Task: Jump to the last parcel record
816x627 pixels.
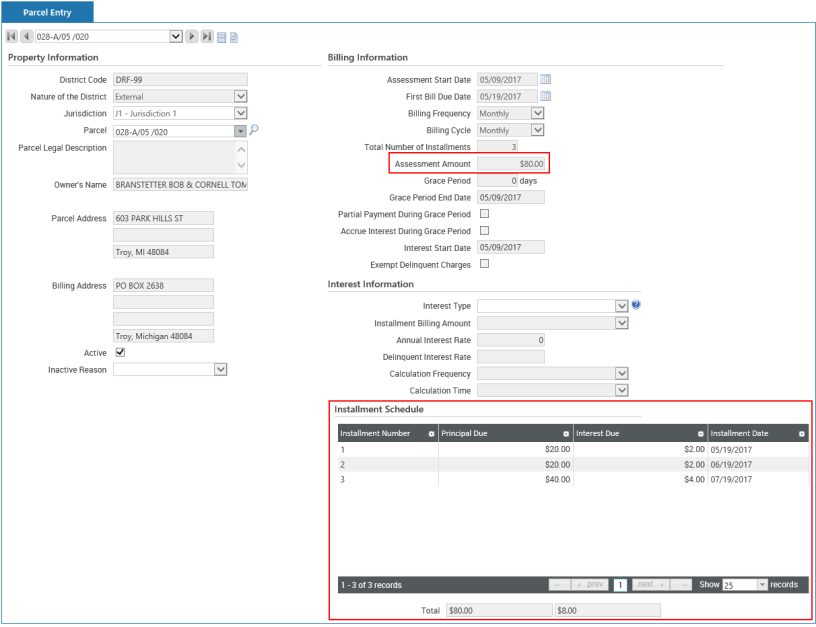Action: coord(207,38)
